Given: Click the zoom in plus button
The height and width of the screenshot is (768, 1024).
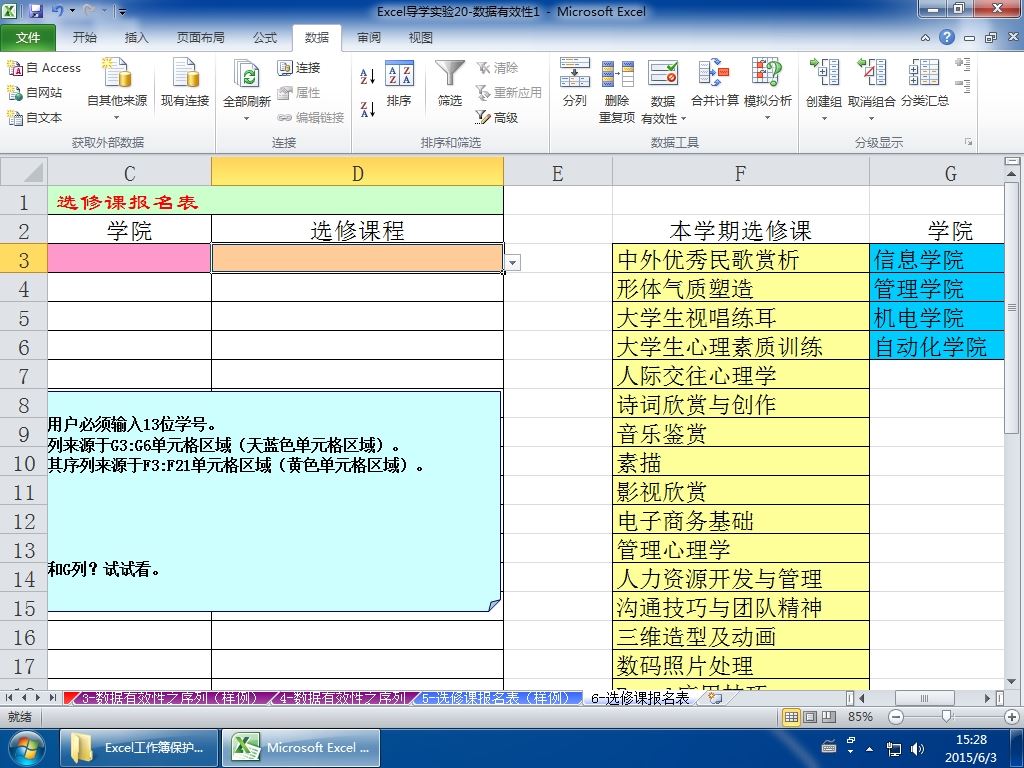Looking at the screenshot, I should [x=1012, y=717].
